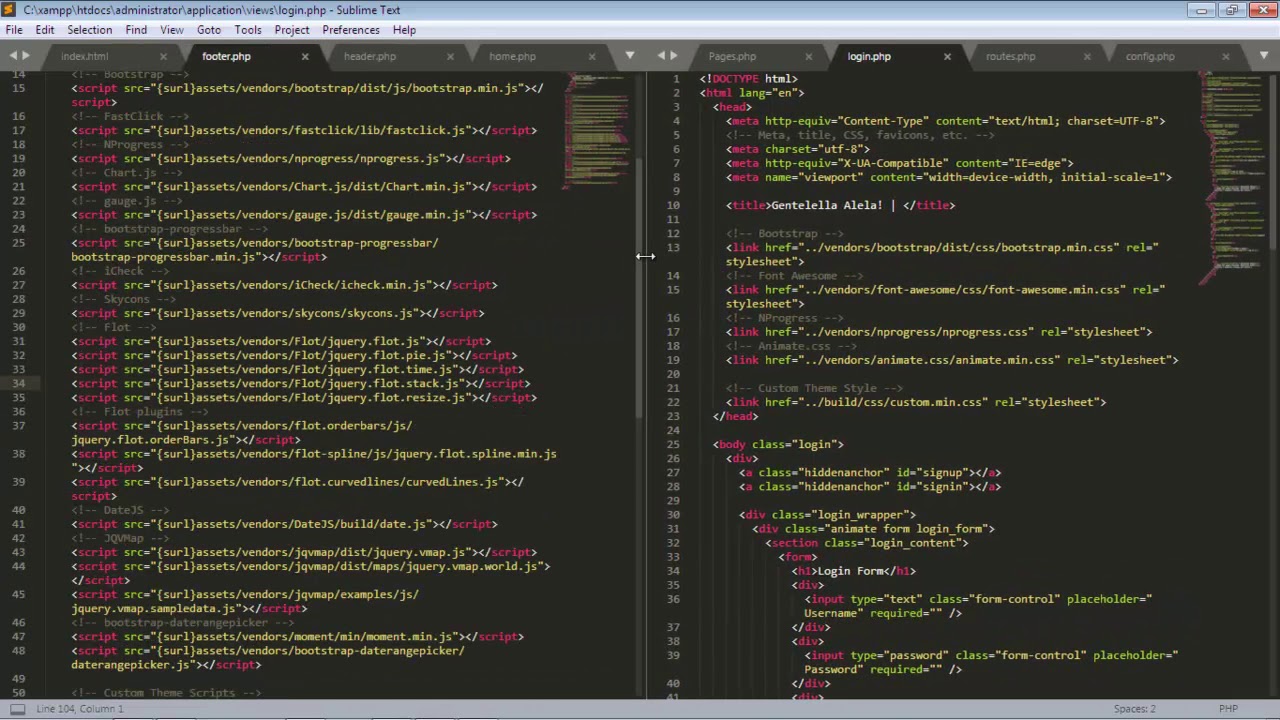Minimize the Sublime Text window
This screenshot has height=720, width=1280.
(1202, 10)
